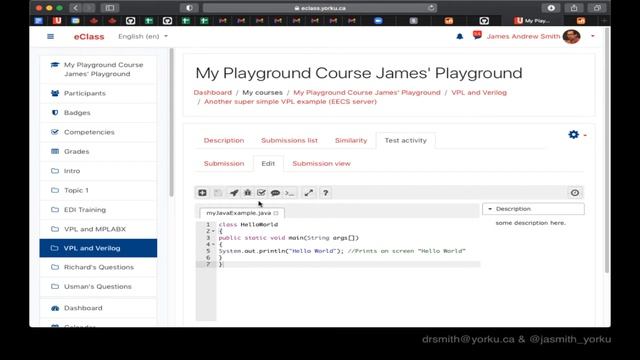
Task: Click the eclass.yorku.ca address bar
Action: tap(320, 8)
